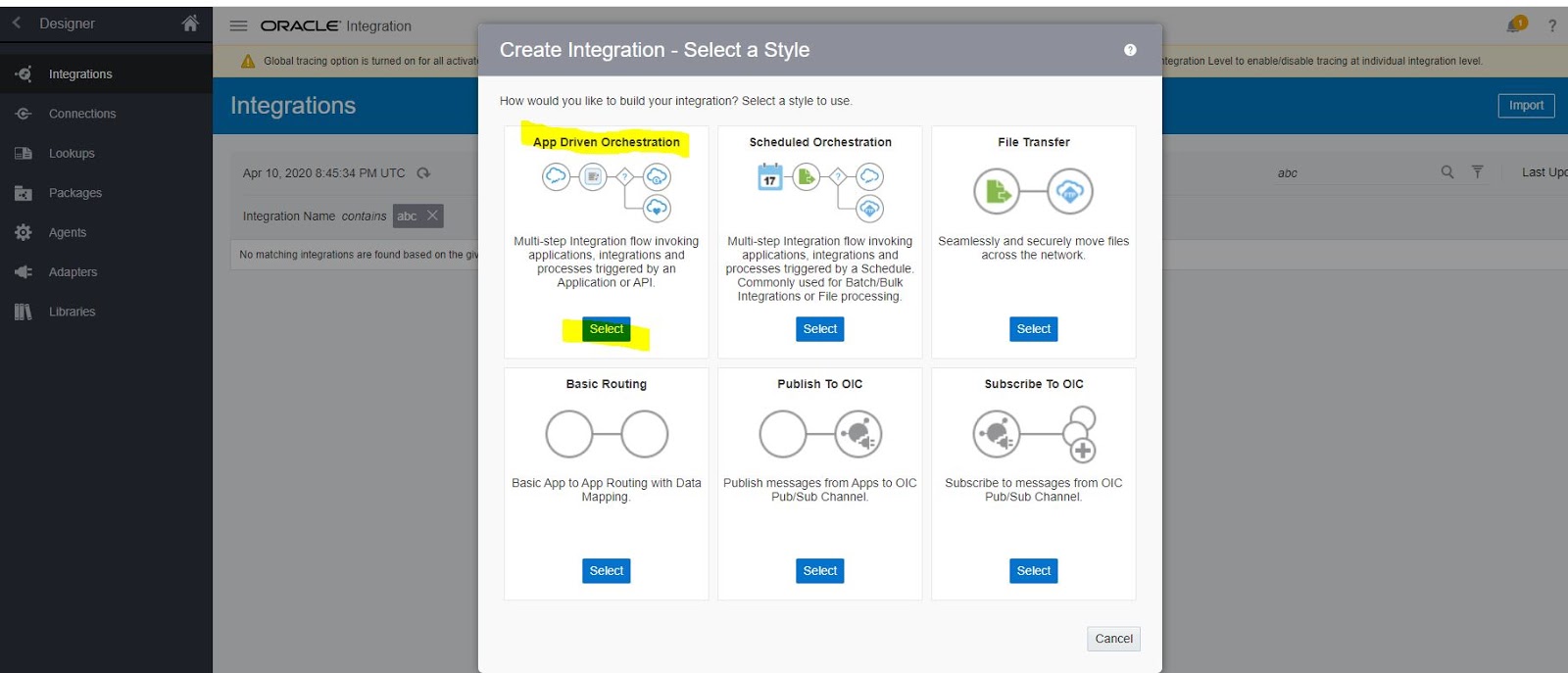The image size is (1568, 673).
Task: Click the Publish To OIC title
Action: [x=820, y=384]
